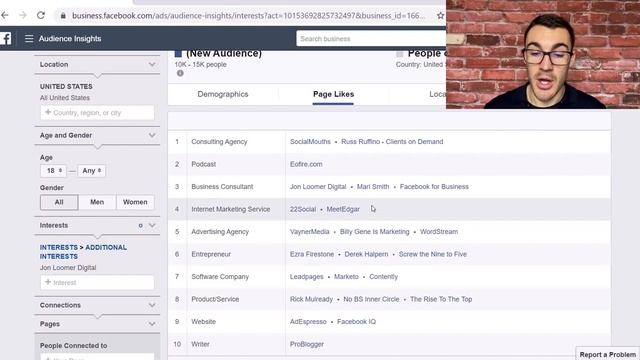Switch to the Page Likes tab

333,94
